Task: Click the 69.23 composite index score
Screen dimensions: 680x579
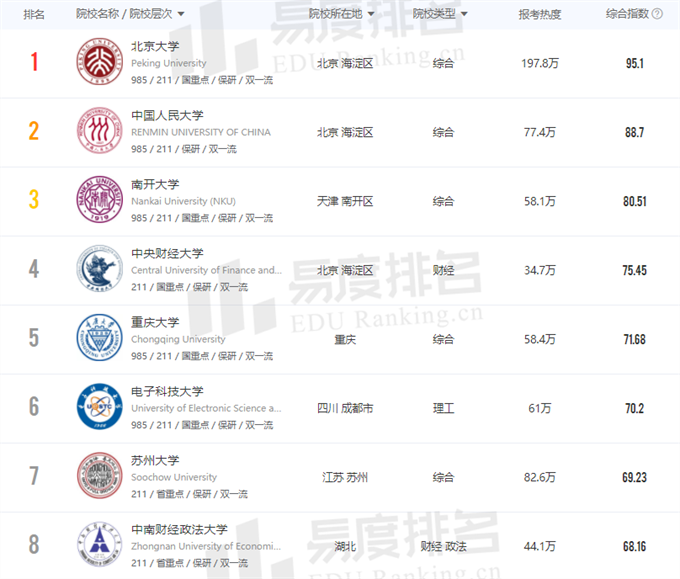Action: (635, 477)
